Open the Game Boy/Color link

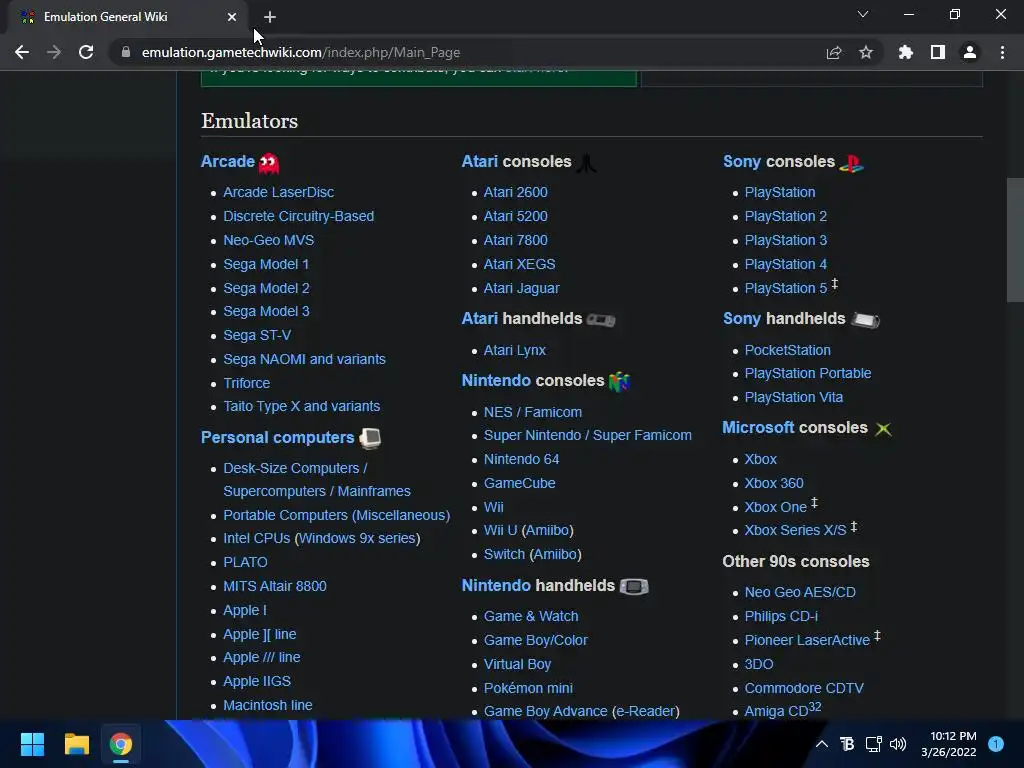click(536, 640)
